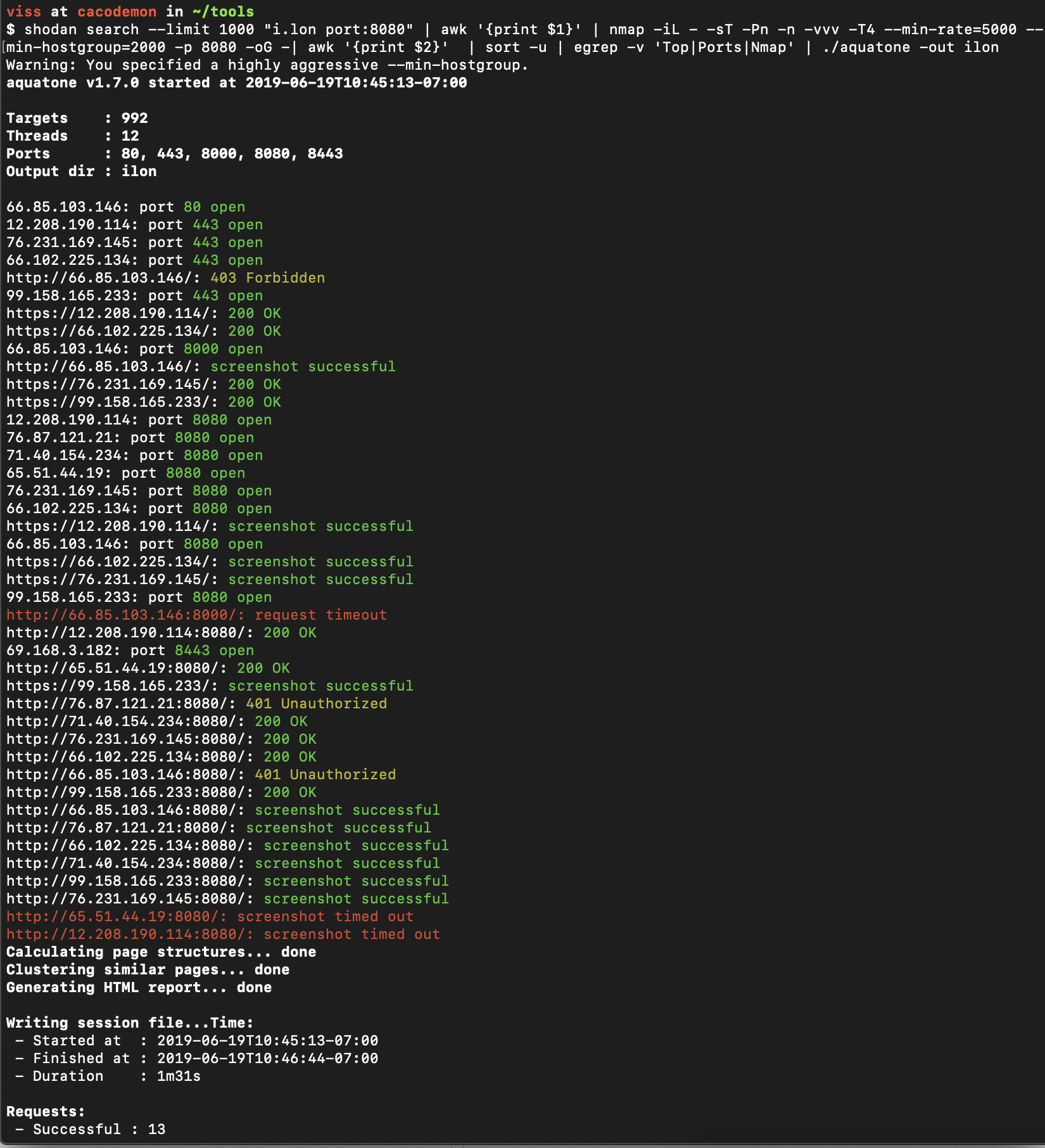Click 'http://76.87.121.21:8080/: screenshot successful' line
Viewport: 1045px width, 1148px height.
[219, 827]
